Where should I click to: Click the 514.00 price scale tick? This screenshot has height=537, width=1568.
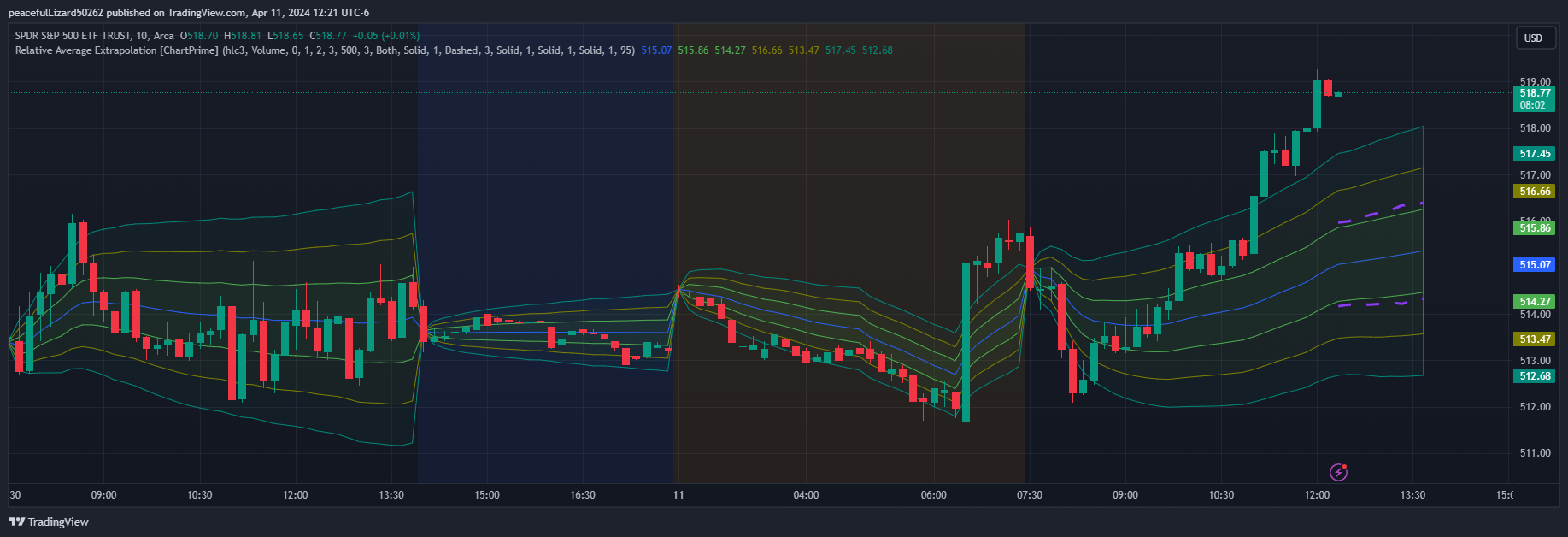(1535, 315)
